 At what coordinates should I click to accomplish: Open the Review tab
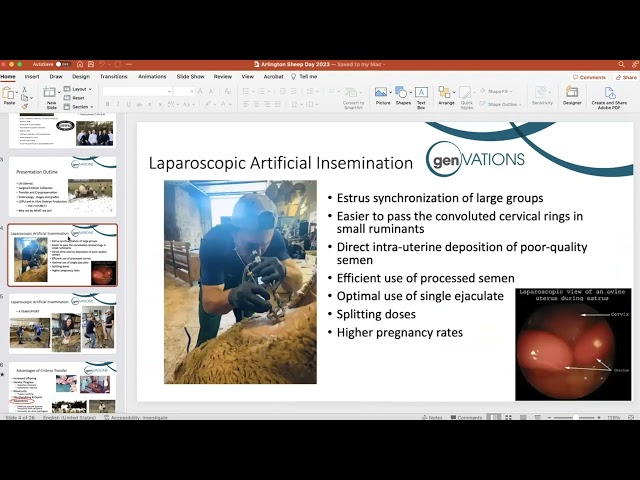pos(222,77)
